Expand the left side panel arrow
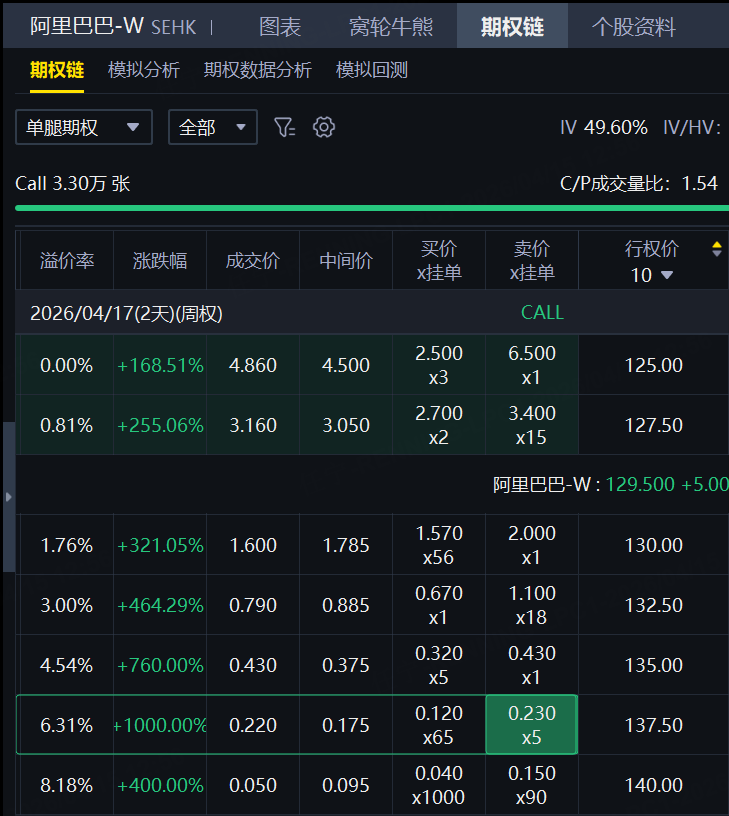 coord(8,497)
